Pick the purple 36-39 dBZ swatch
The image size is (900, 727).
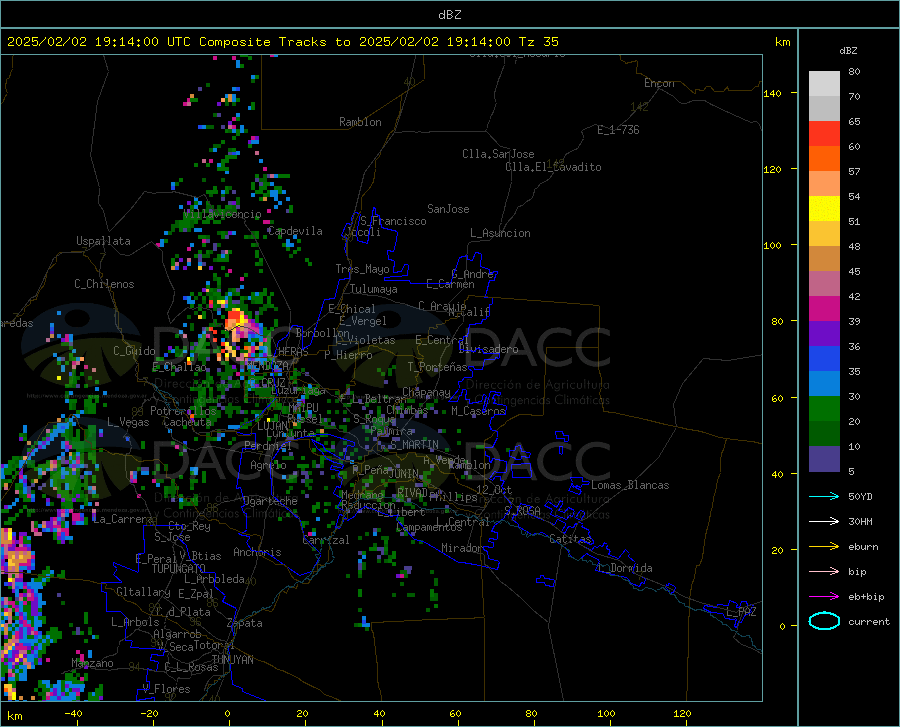(824, 334)
